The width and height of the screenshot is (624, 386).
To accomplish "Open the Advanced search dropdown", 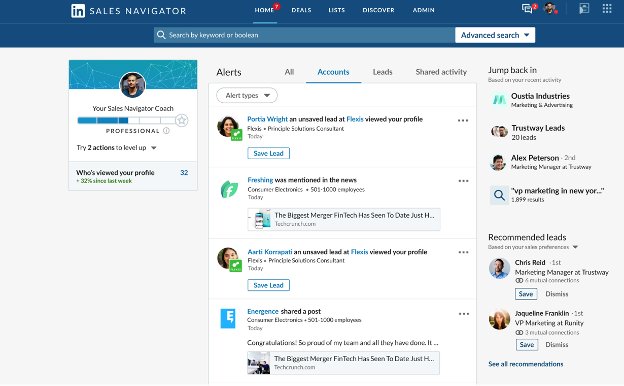I will 495,35.
